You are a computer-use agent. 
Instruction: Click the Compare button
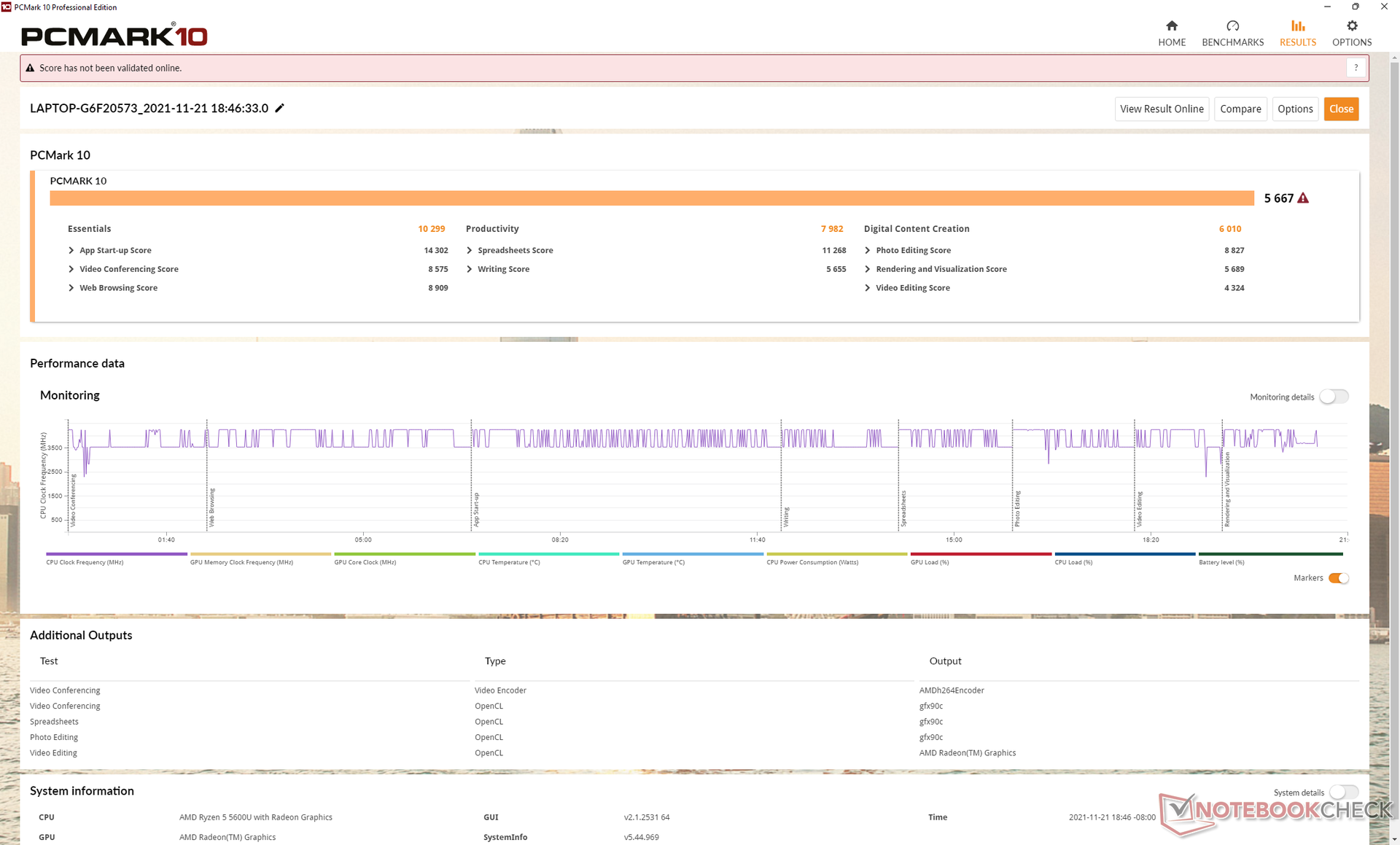pyautogui.click(x=1240, y=109)
